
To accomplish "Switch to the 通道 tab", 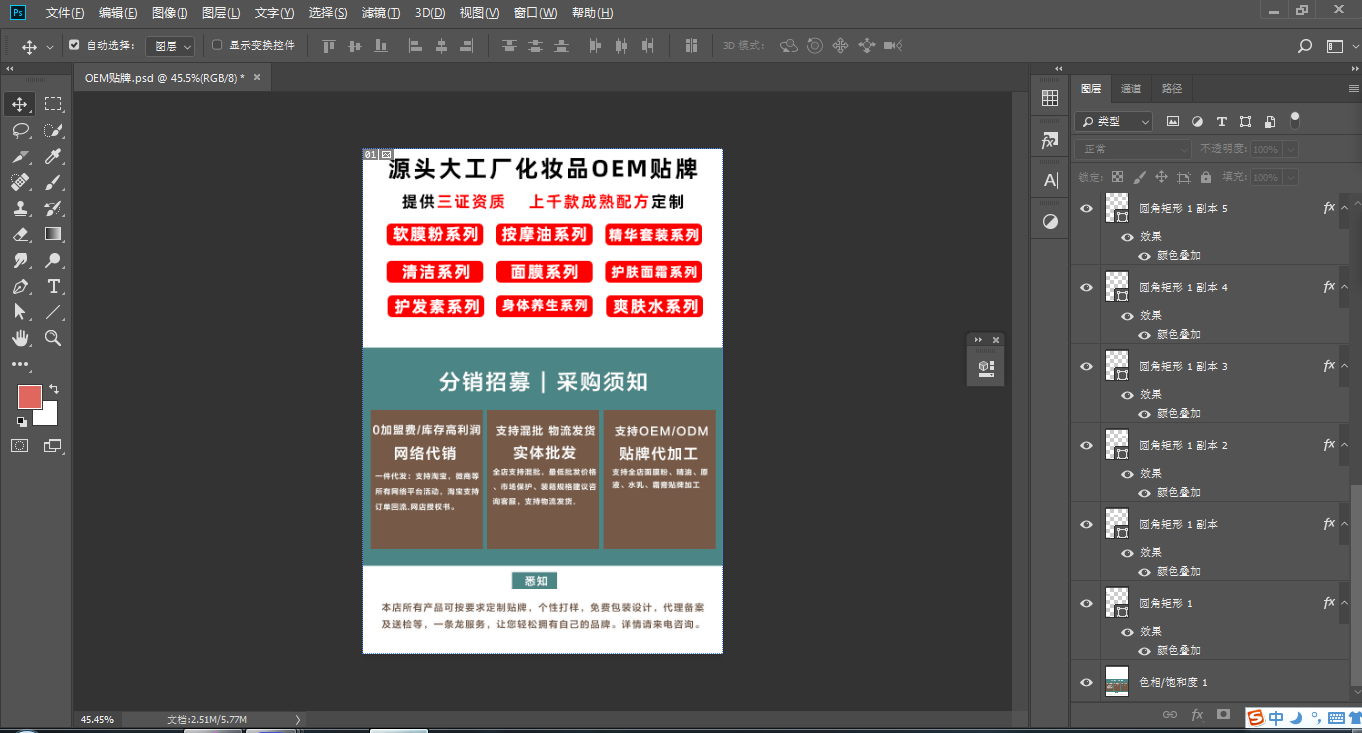I will click(x=1131, y=89).
